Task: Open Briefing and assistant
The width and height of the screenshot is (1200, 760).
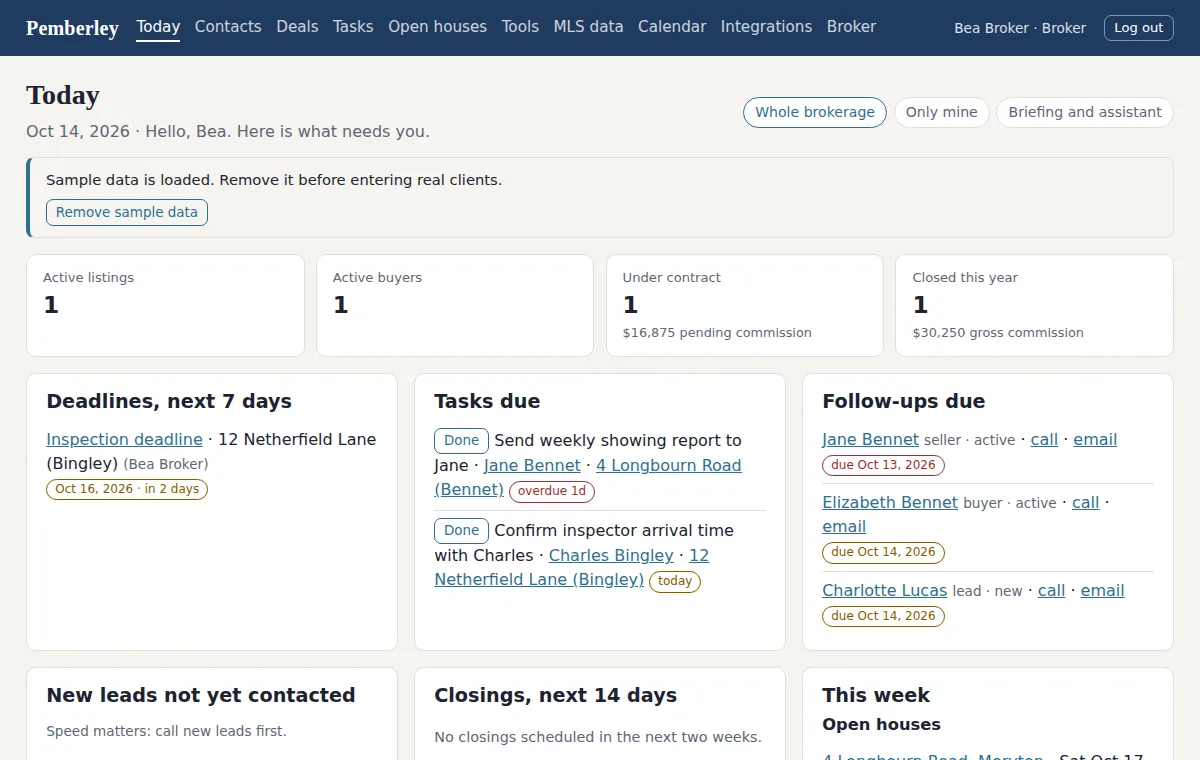Action: pos(1084,112)
